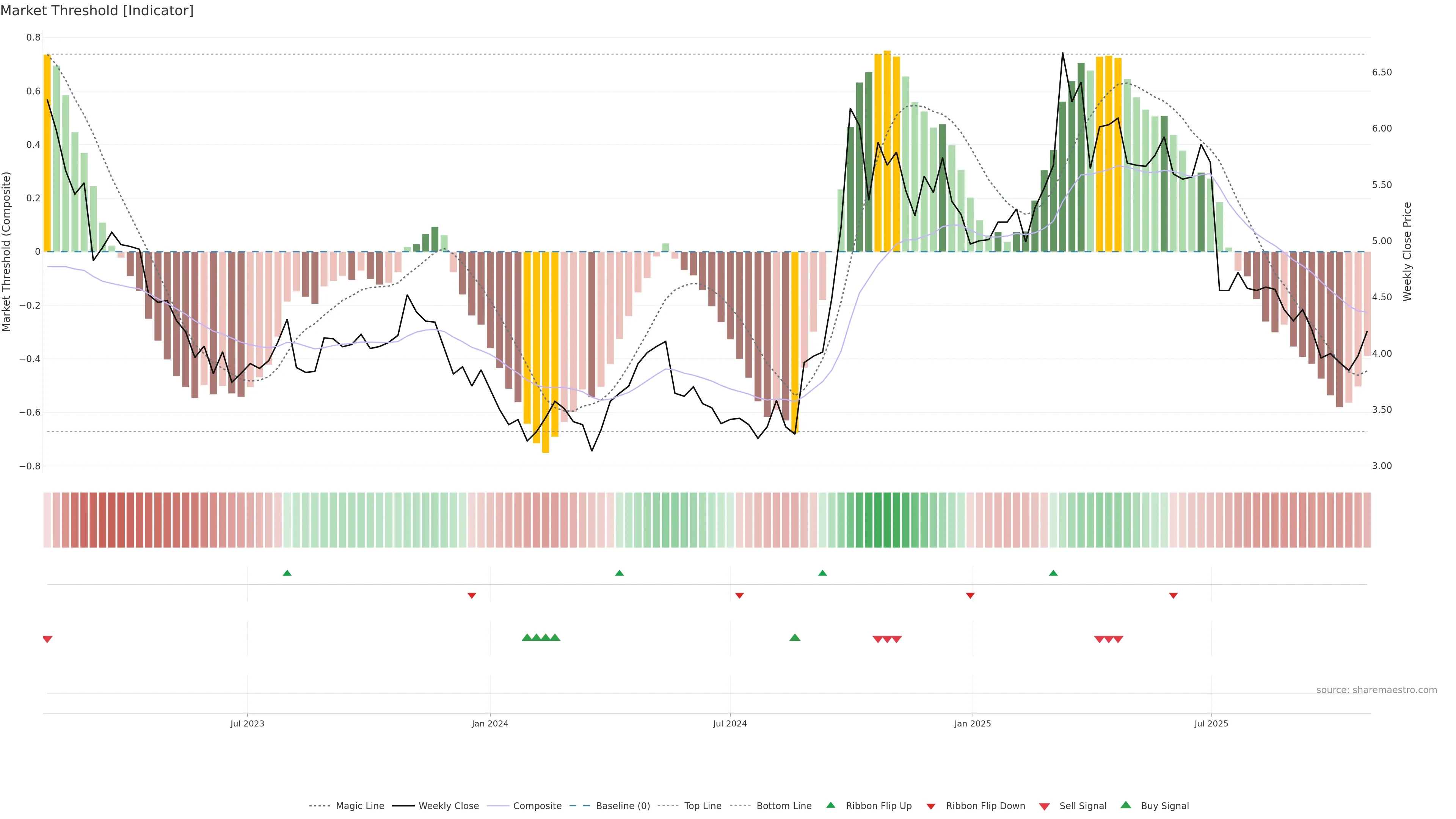1456x819 pixels.
Task: Click the lone green buy signal marker after Jul 2024
Action: pos(795,637)
